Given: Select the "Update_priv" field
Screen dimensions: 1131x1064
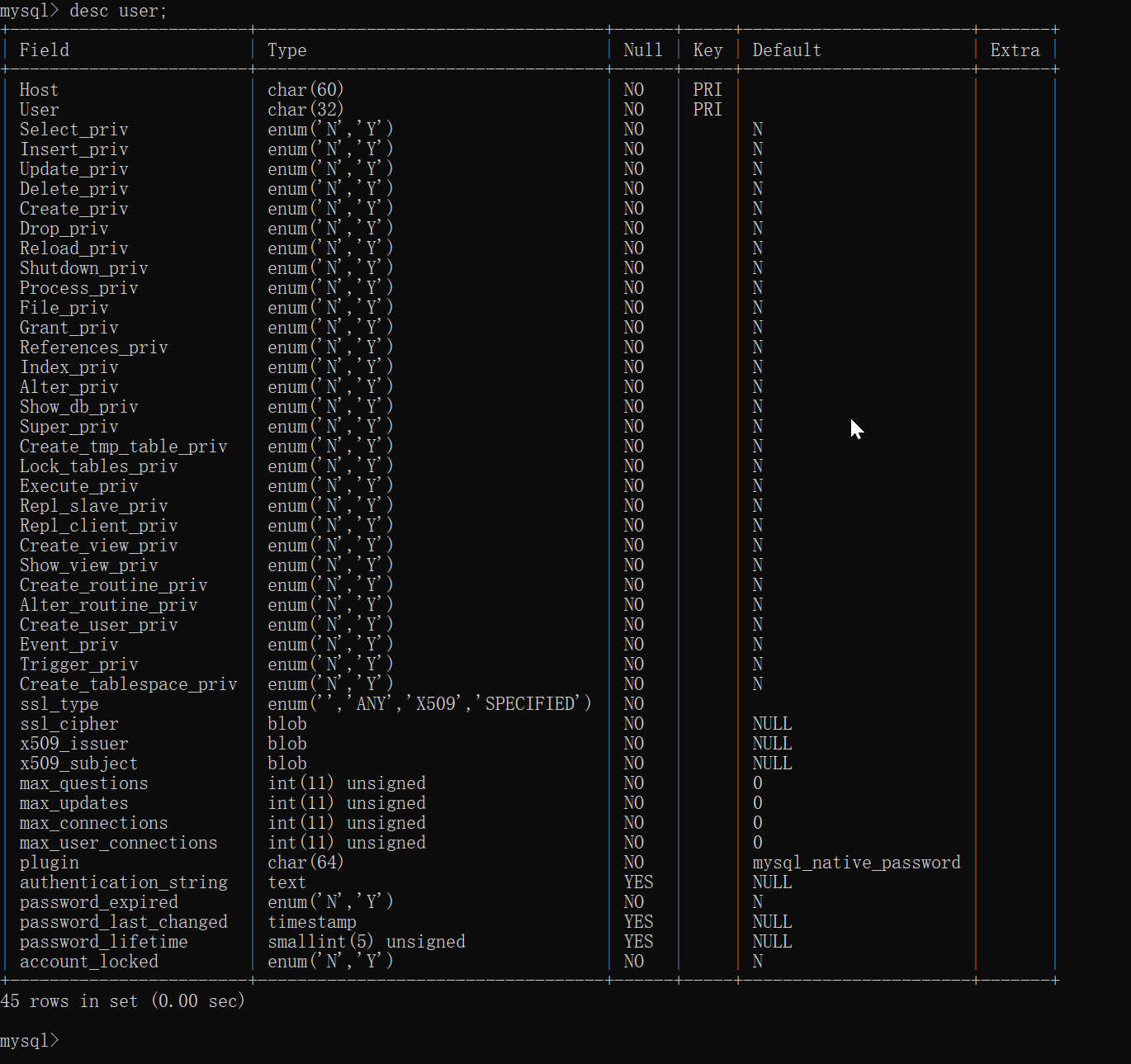Looking at the screenshot, I should coord(74,169).
